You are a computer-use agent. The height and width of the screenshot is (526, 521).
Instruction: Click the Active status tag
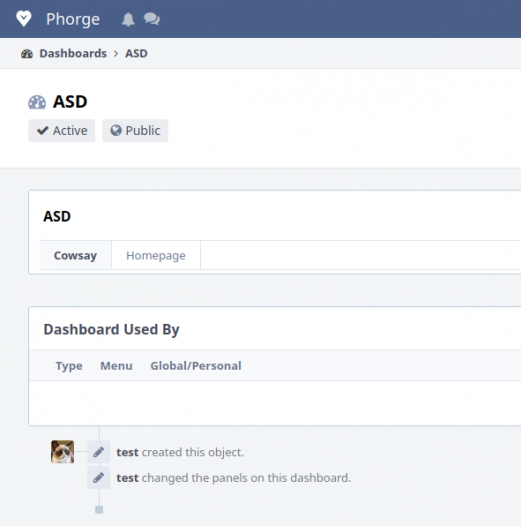pos(62,130)
